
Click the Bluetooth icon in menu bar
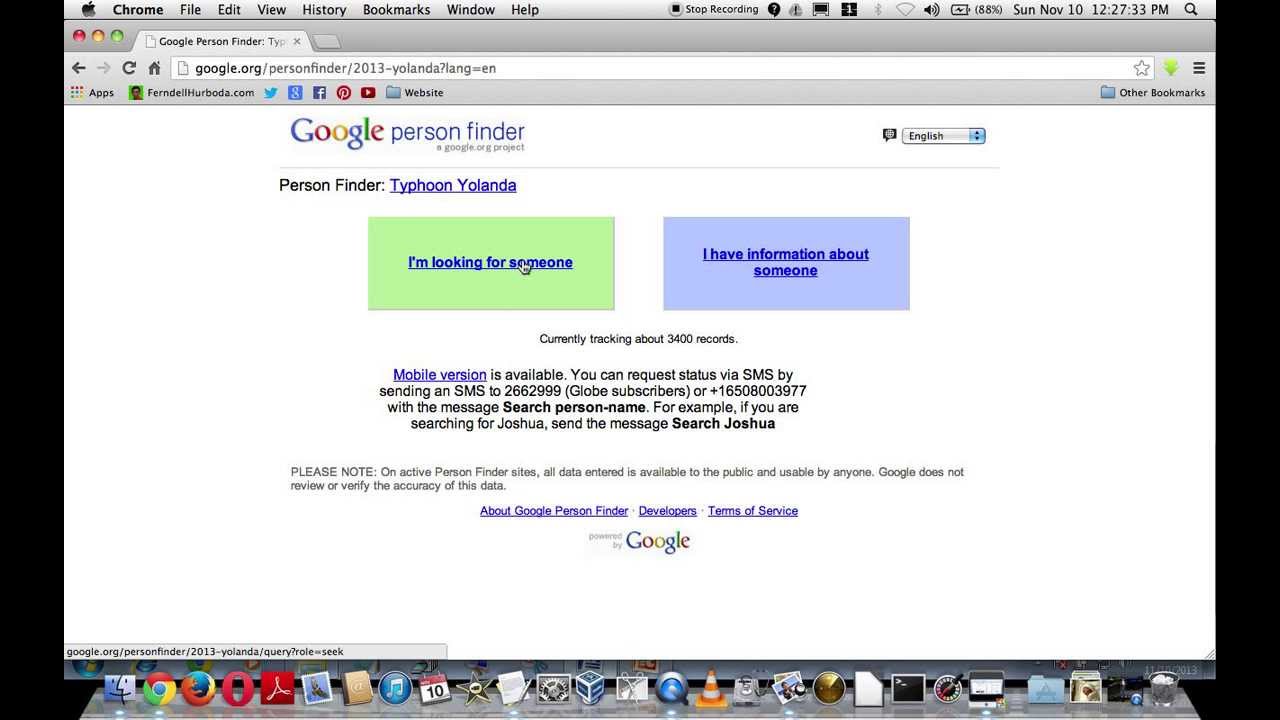[x=878, y=9]
